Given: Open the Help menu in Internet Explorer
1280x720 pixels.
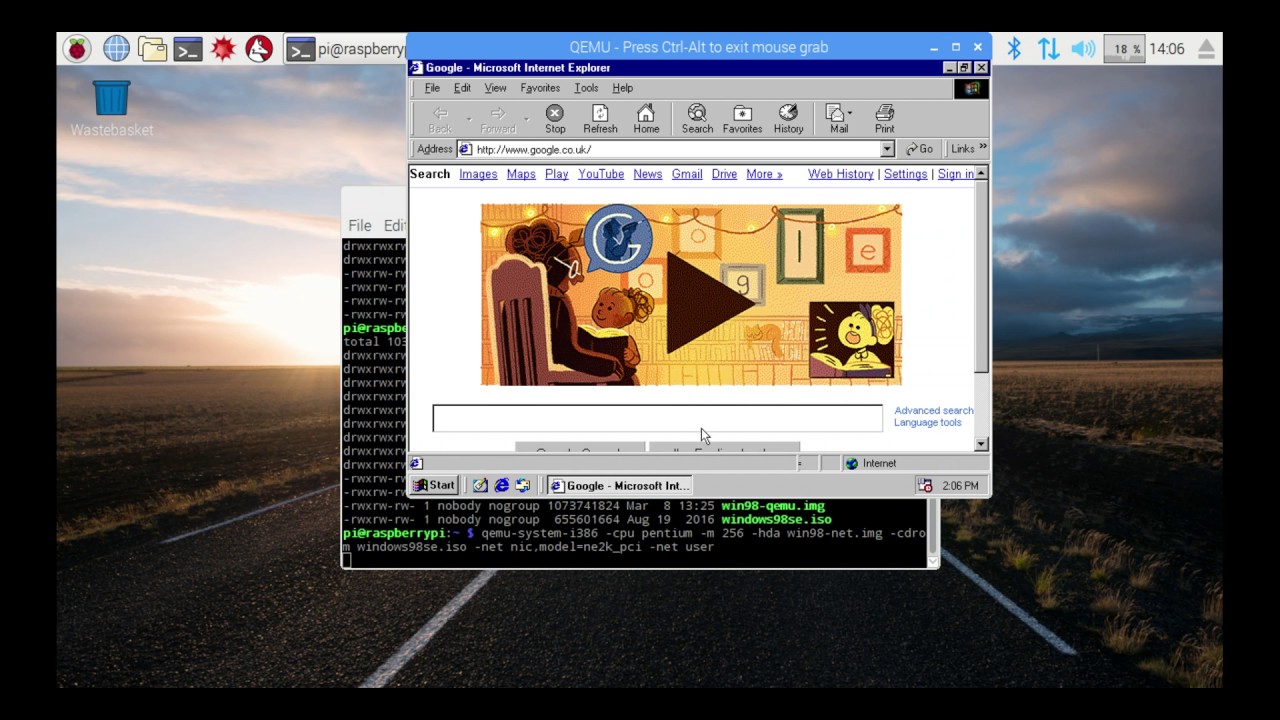Looking at the screenshot, I should 622,88.
